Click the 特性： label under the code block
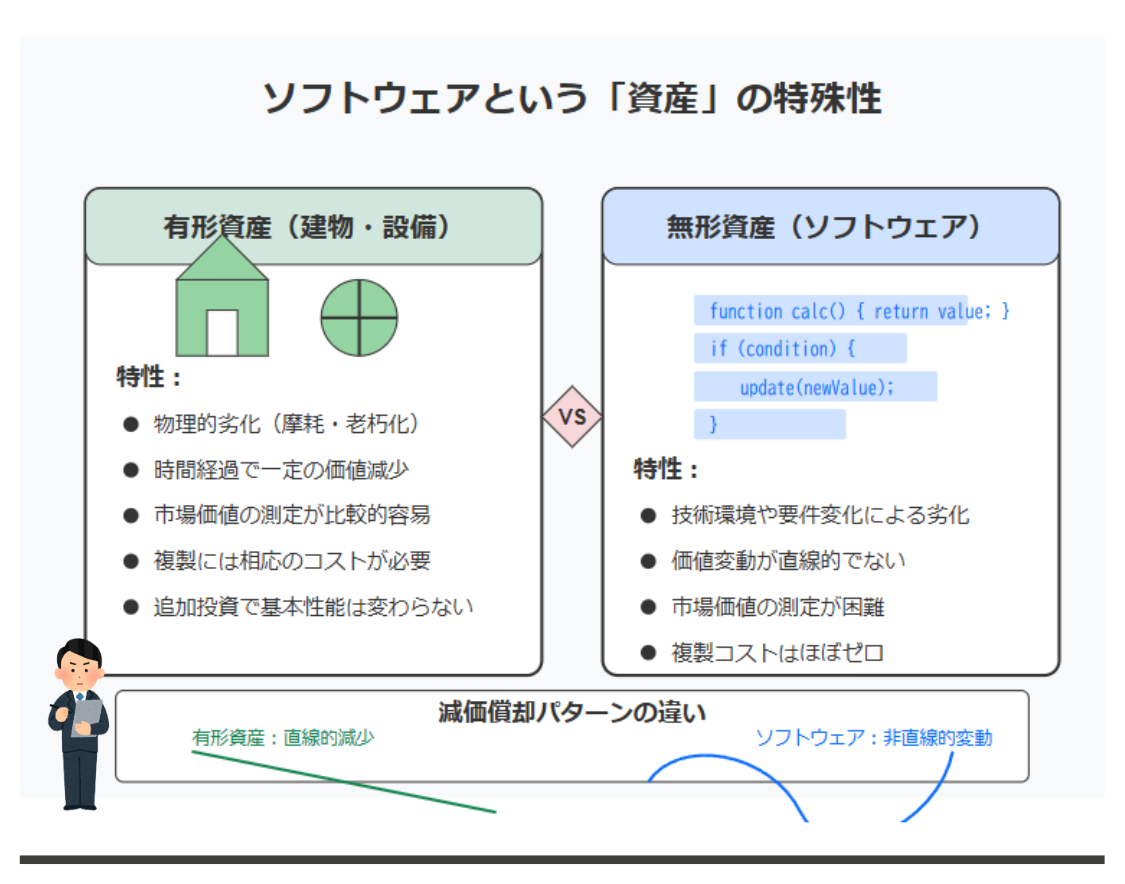The width and height of the screenshot is (1125, 884). click(x=666, y=469)
